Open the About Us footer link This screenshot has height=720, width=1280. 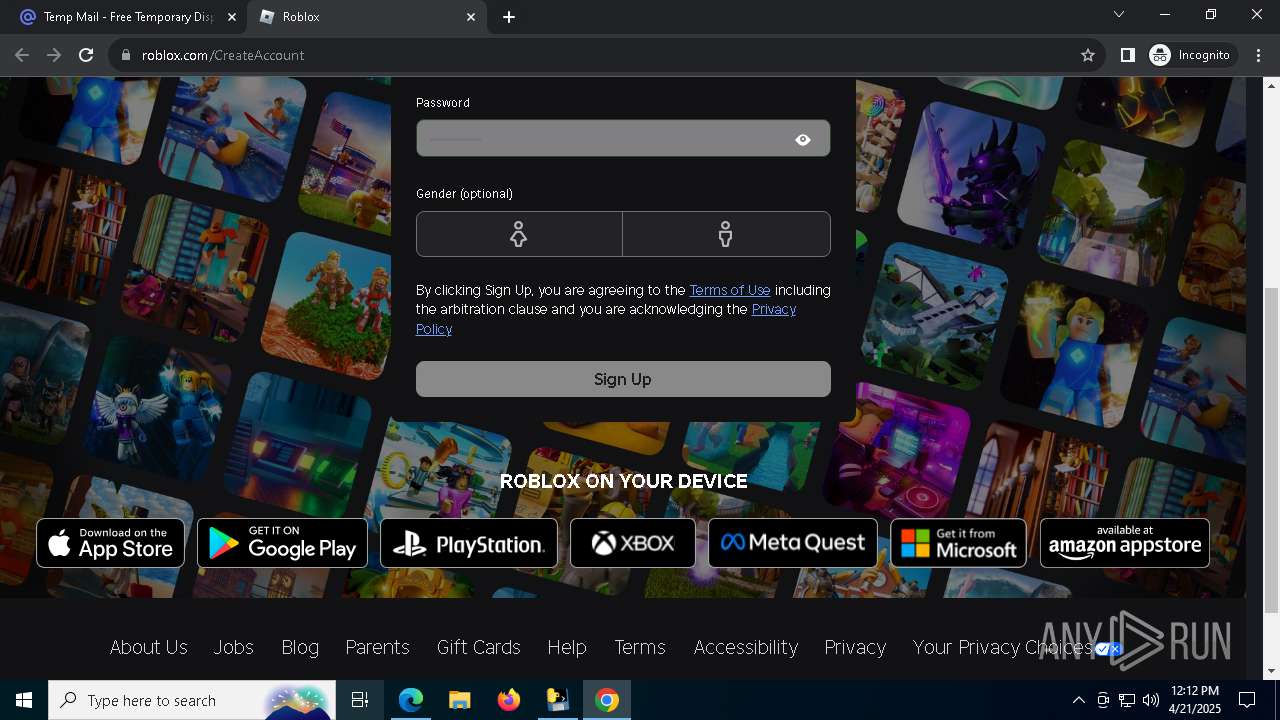point(149,647)
